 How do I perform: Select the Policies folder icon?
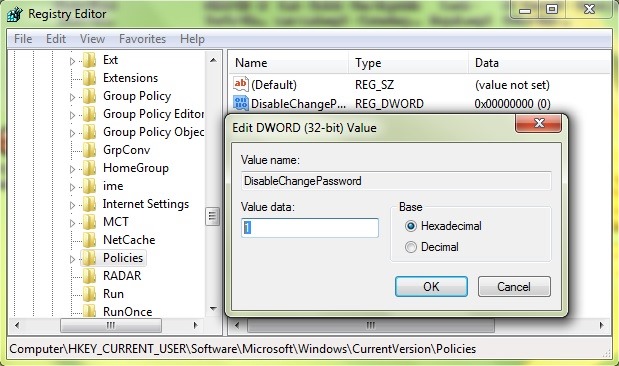coord(90,258)
